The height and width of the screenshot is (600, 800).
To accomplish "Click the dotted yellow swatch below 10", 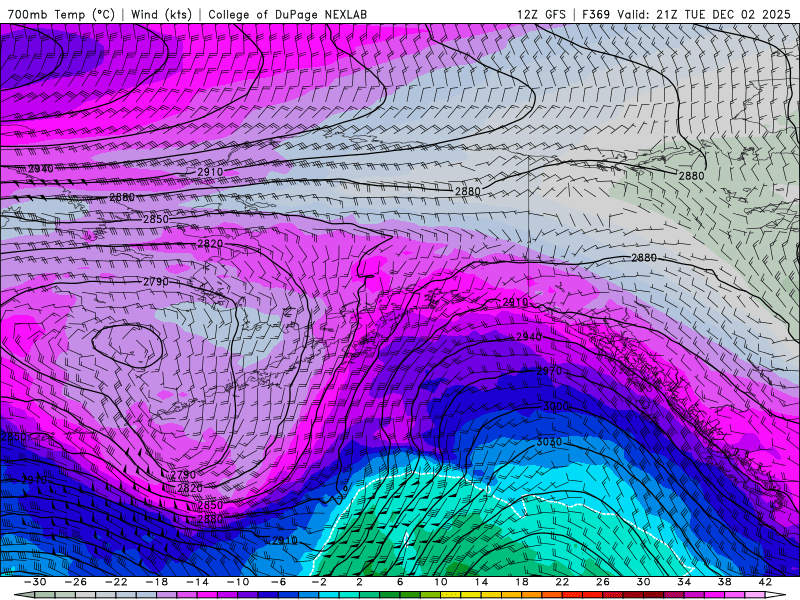I will click(x=451, y=595).
